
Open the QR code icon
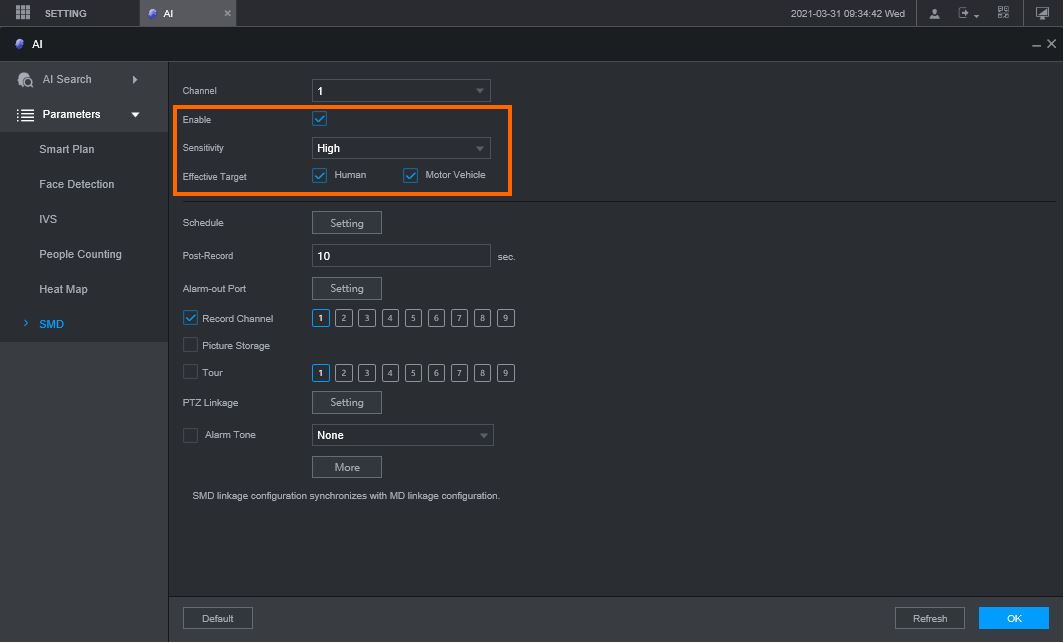click(x=1003, y=14)
